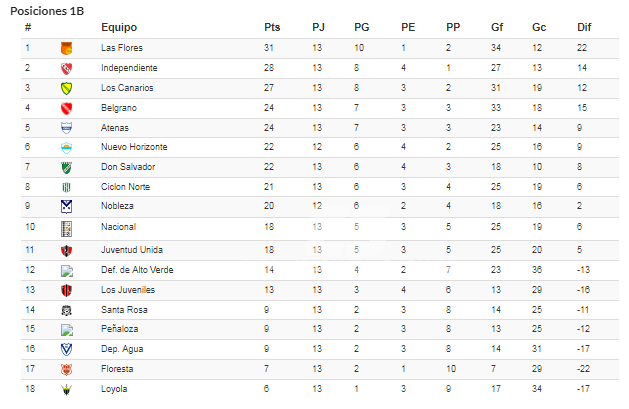Click the Independiente team crest icon

pos(66,69)
